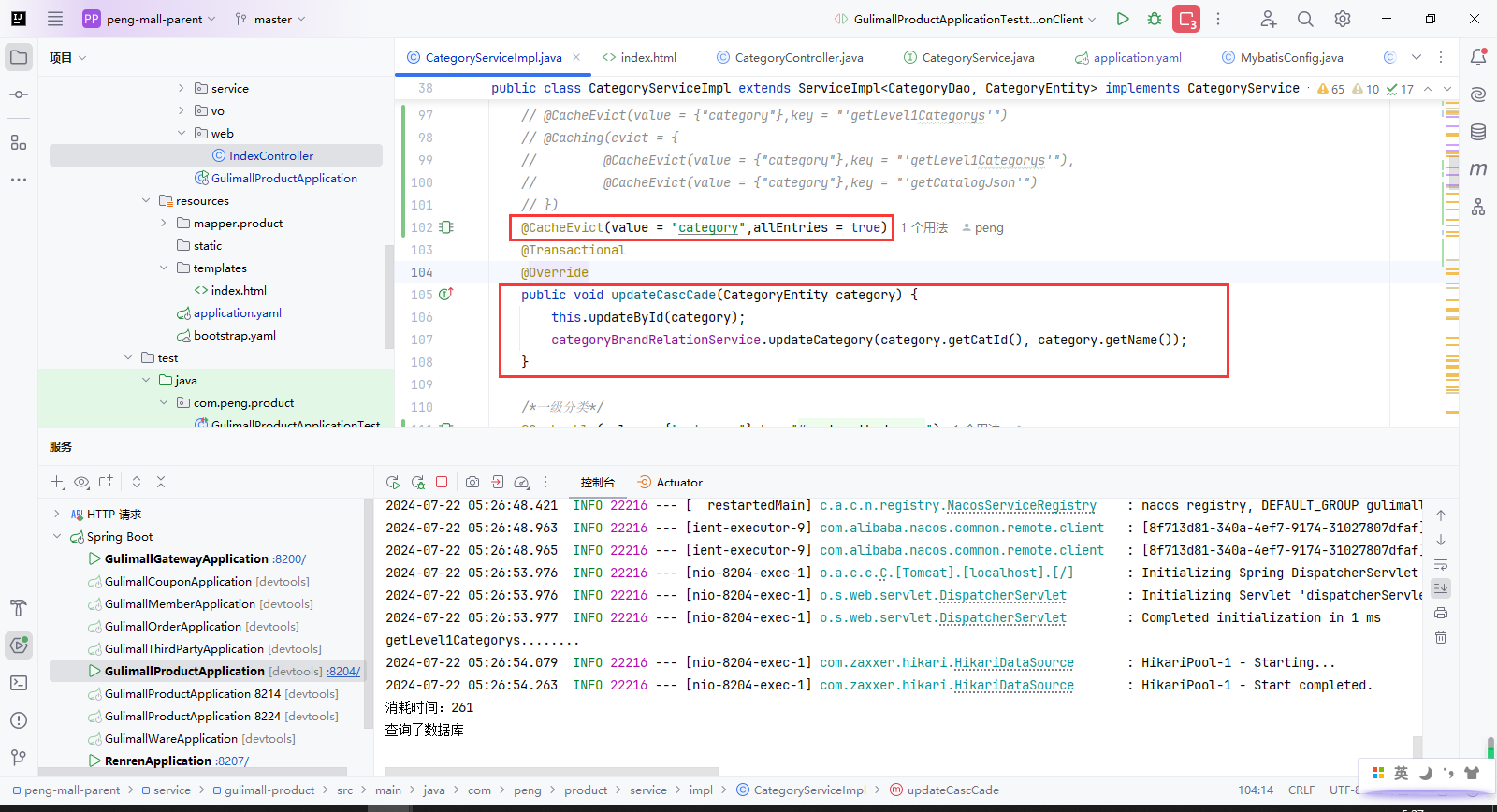
Task: Open the Problems tool window icon
Action: (19, 720)
